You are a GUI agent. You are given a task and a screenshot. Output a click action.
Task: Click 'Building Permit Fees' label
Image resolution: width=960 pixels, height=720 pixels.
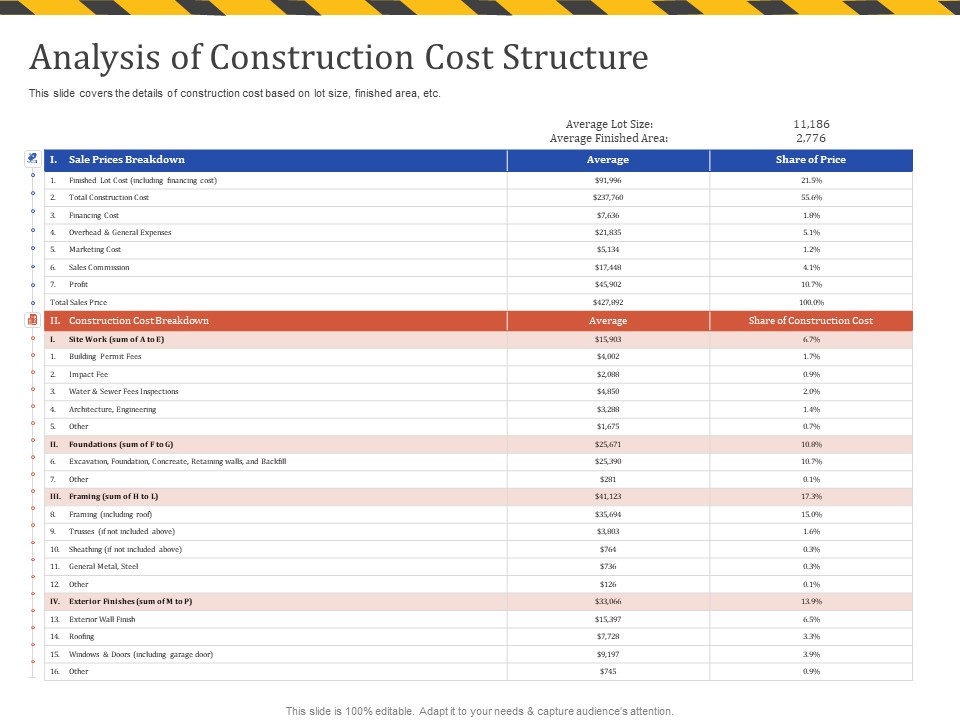(105, 357)
